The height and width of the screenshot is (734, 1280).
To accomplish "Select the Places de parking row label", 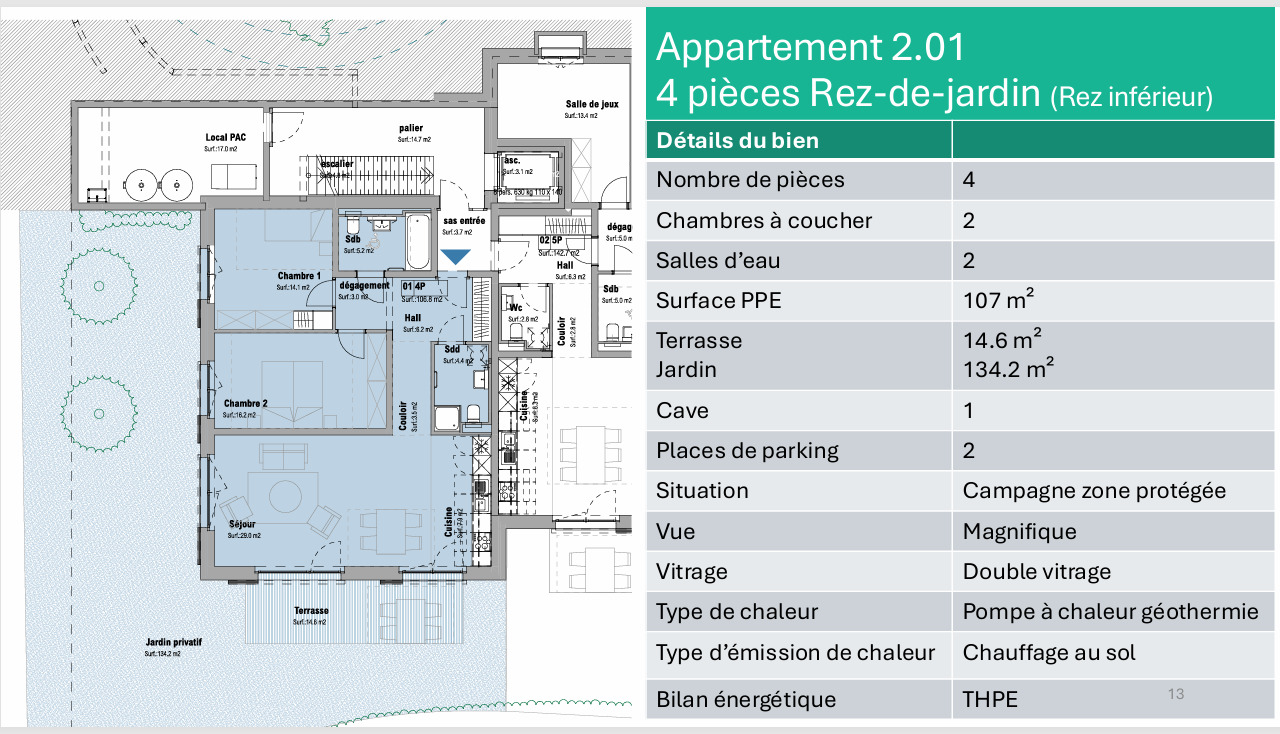I will (x=748, y=450).
